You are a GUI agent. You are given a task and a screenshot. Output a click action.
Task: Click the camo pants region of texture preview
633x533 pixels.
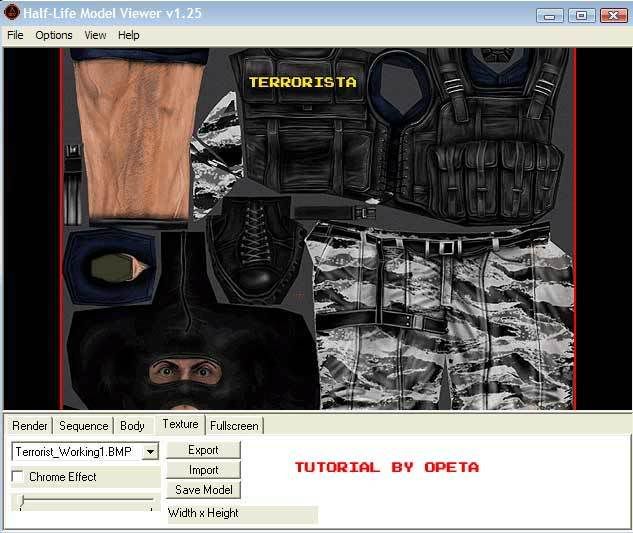click(x=442, y=317)
